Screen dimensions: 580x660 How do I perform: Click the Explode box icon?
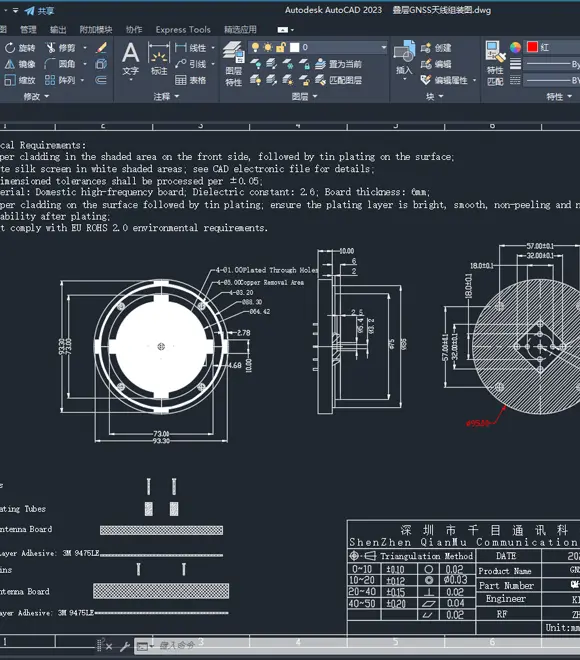click(101, 64)
